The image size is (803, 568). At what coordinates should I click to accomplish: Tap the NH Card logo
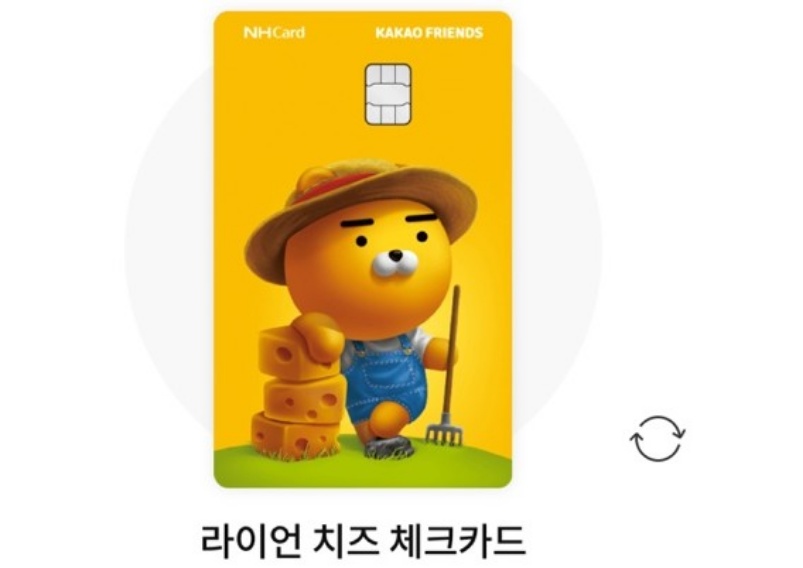pyautogui.click(x=274, y=33)
